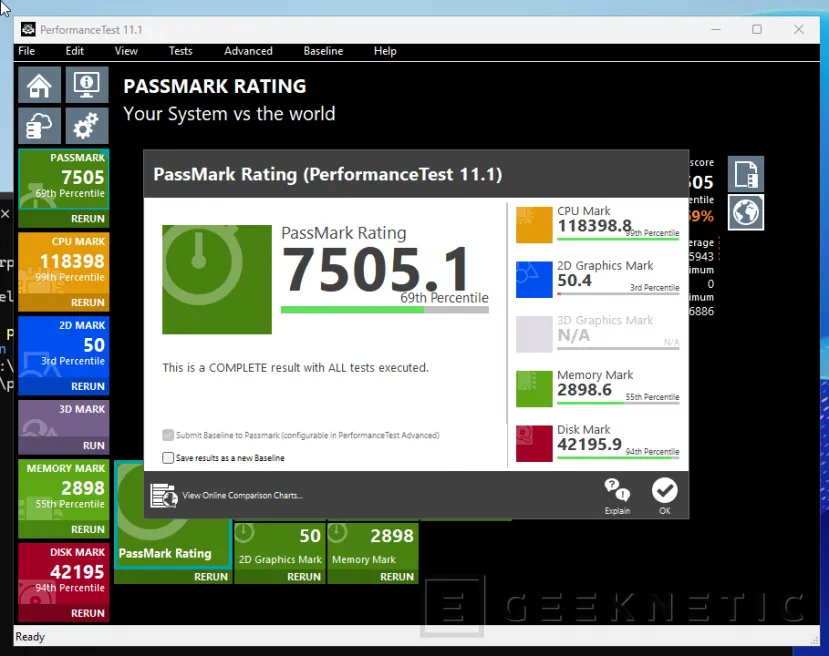This screenshot has height=656, width=829.
Task: Click the globe icon on the right
Action: click(x=746, y=212)
